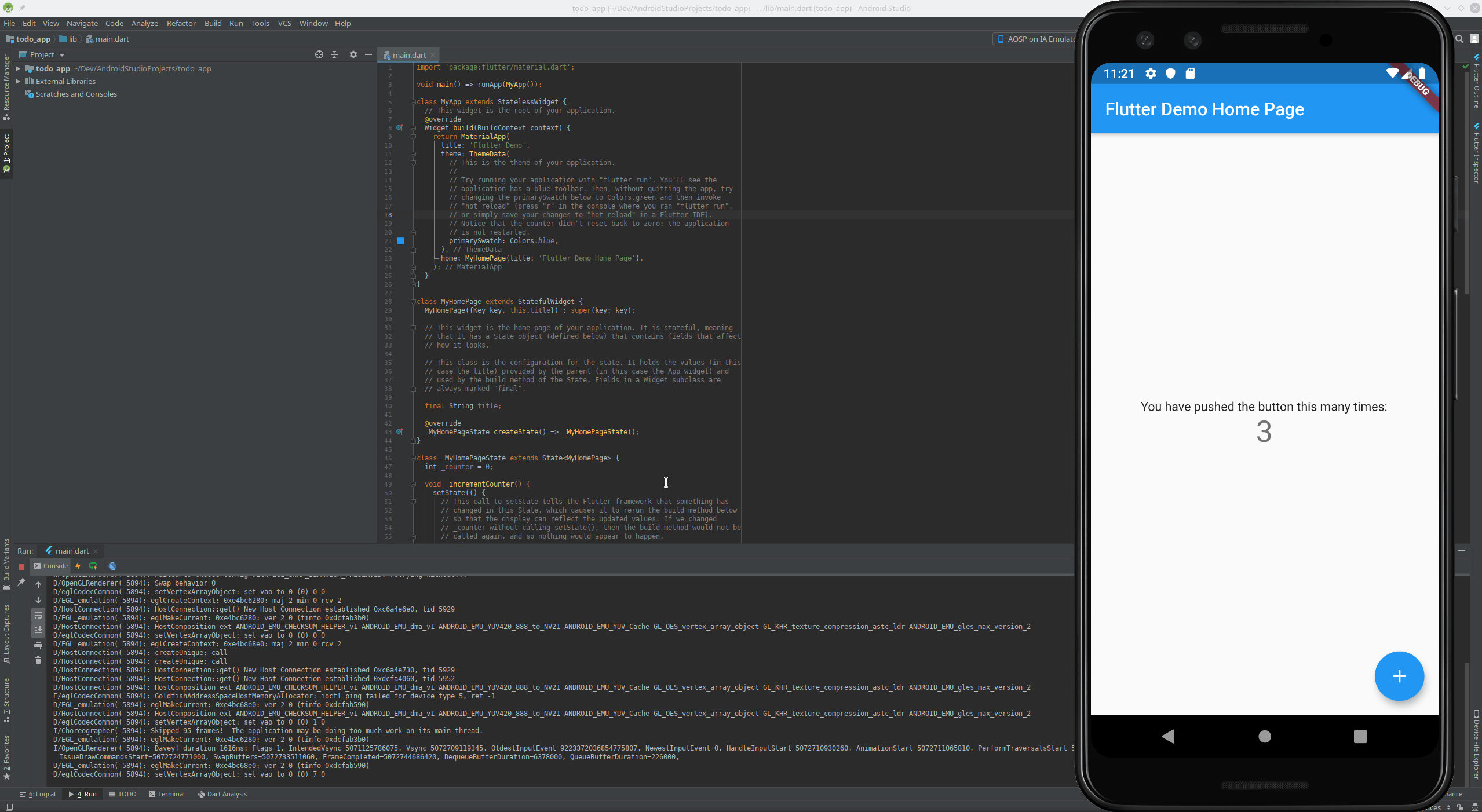Click the blue color swatch in gutter

(x=400, y=241)
